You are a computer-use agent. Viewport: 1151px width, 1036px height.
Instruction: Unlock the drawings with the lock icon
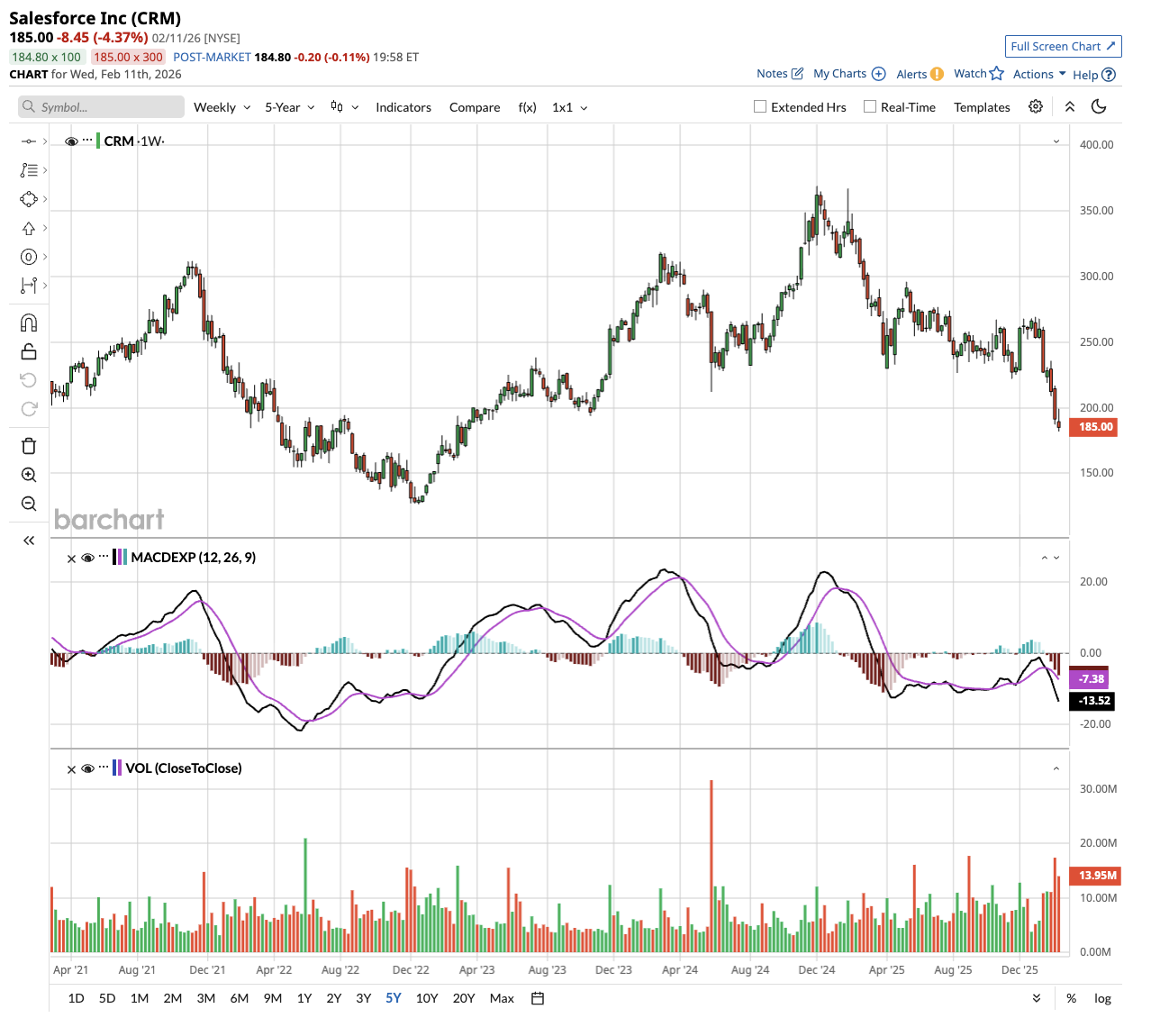(x=28, y=351)
